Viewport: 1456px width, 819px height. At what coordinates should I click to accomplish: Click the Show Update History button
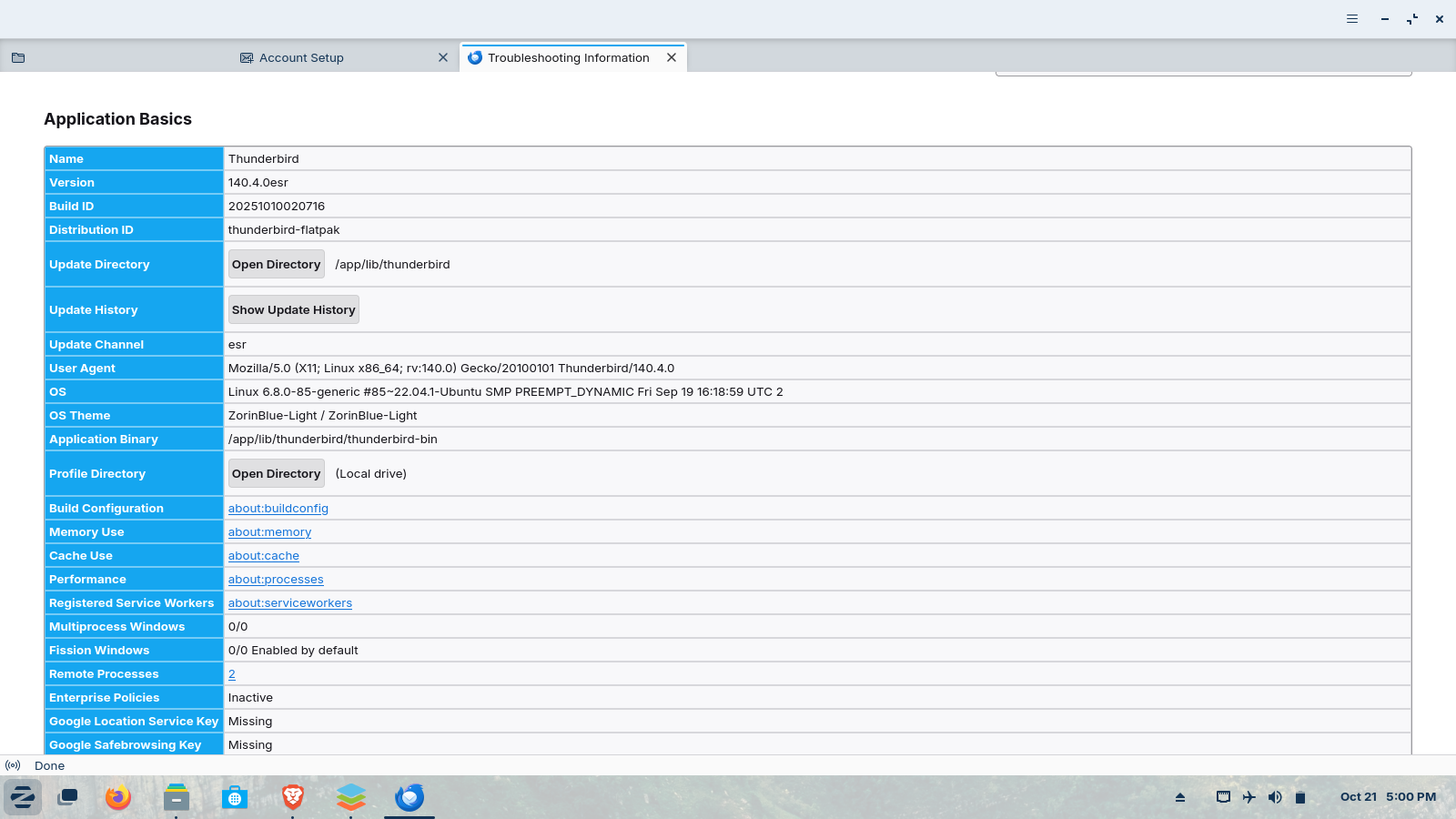point(294,309)
